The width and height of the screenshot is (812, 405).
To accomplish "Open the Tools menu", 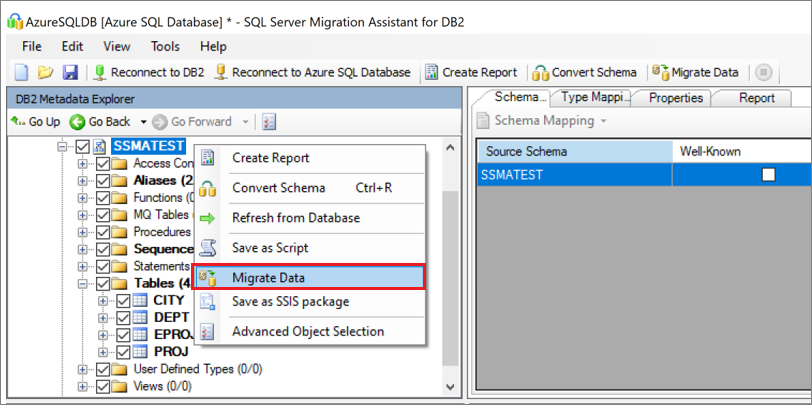I will pos(165,46).
